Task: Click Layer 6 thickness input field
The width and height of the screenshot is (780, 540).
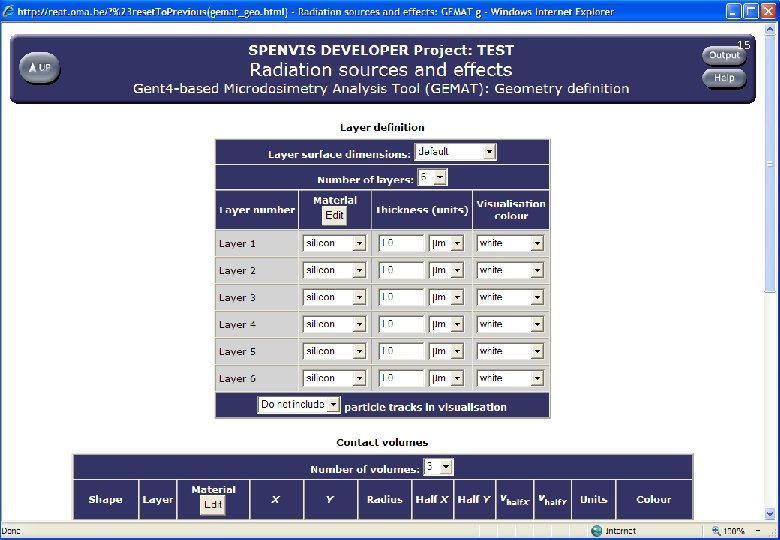Action: pos(401,378)
